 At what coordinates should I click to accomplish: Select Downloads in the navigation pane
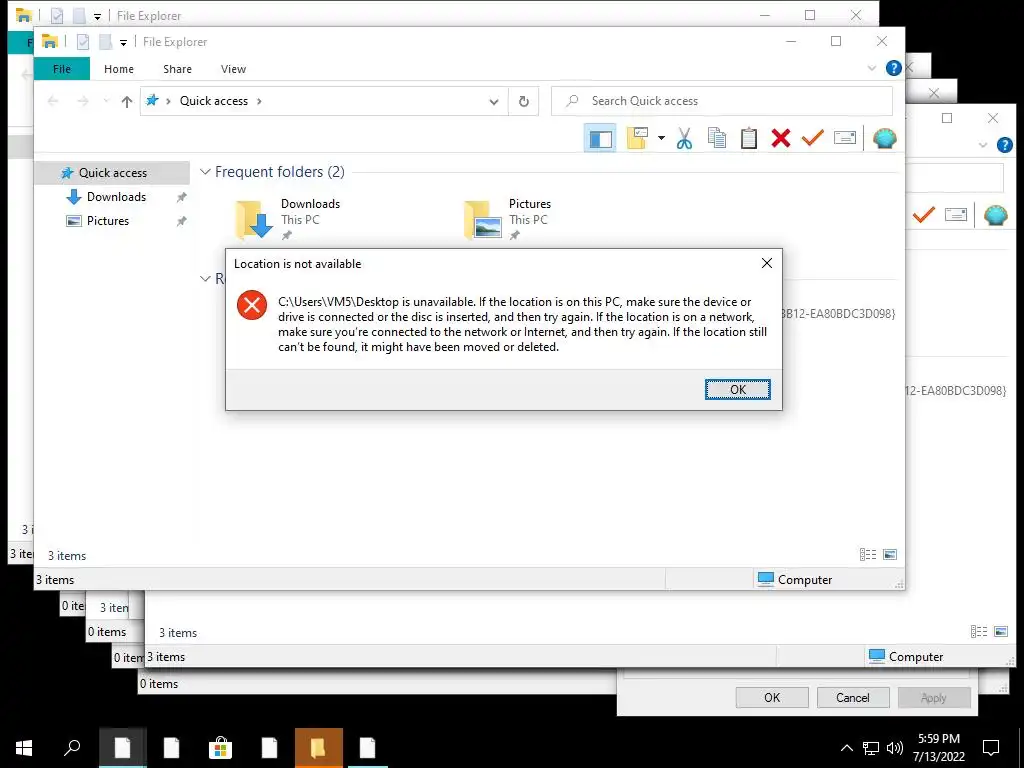pyautogui.click(x=116, y=197)
